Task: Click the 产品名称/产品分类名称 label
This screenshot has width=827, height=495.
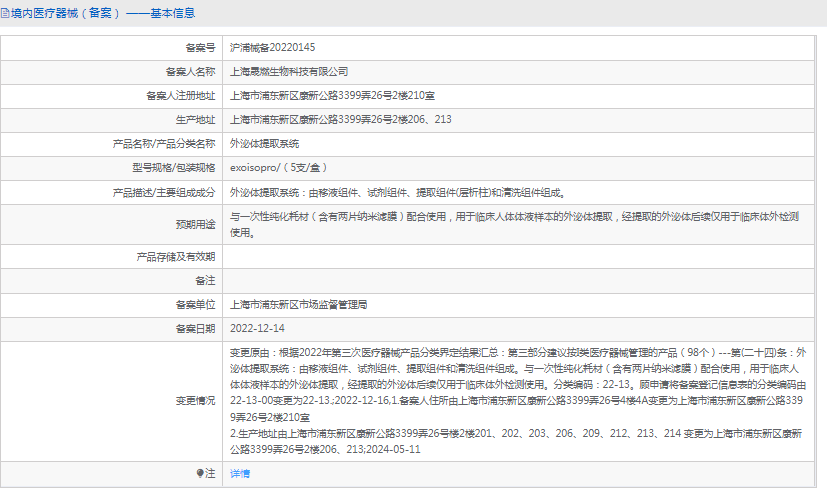Action: coord(164,143)
